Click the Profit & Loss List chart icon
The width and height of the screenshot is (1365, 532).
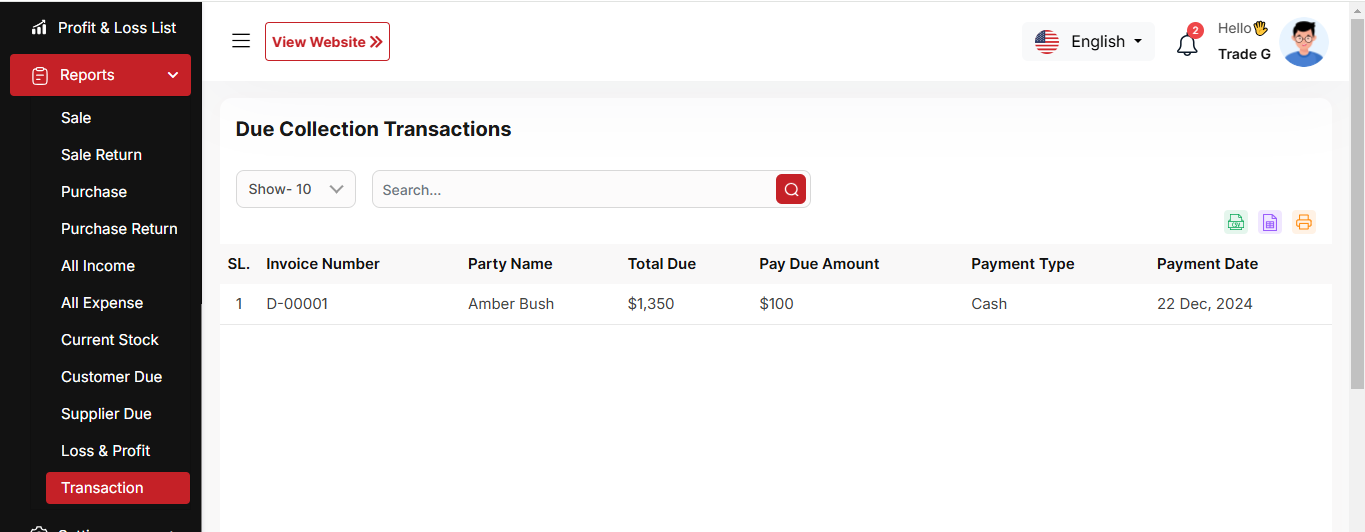pyautogui.click(x=40, y=28)
